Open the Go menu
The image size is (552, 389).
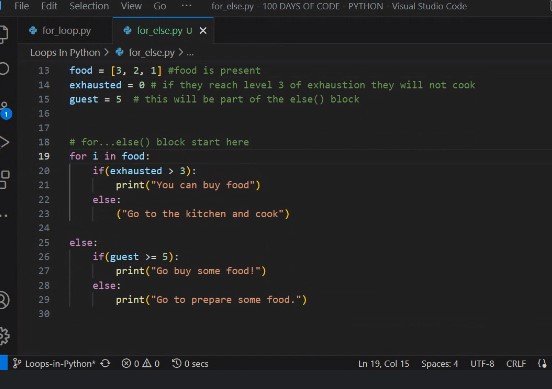click(x=160, y=6)
